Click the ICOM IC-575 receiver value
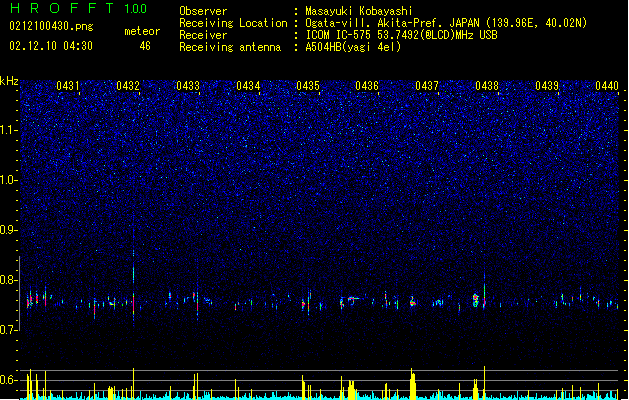 [x=401, y=35]
